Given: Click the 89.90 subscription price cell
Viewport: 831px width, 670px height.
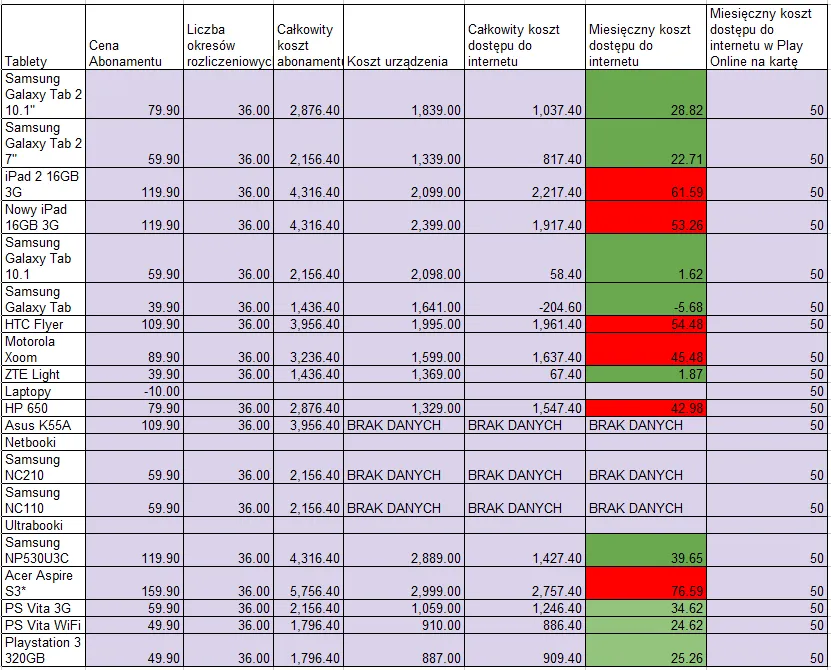Looking at the screenshot, I should [135, 349].
